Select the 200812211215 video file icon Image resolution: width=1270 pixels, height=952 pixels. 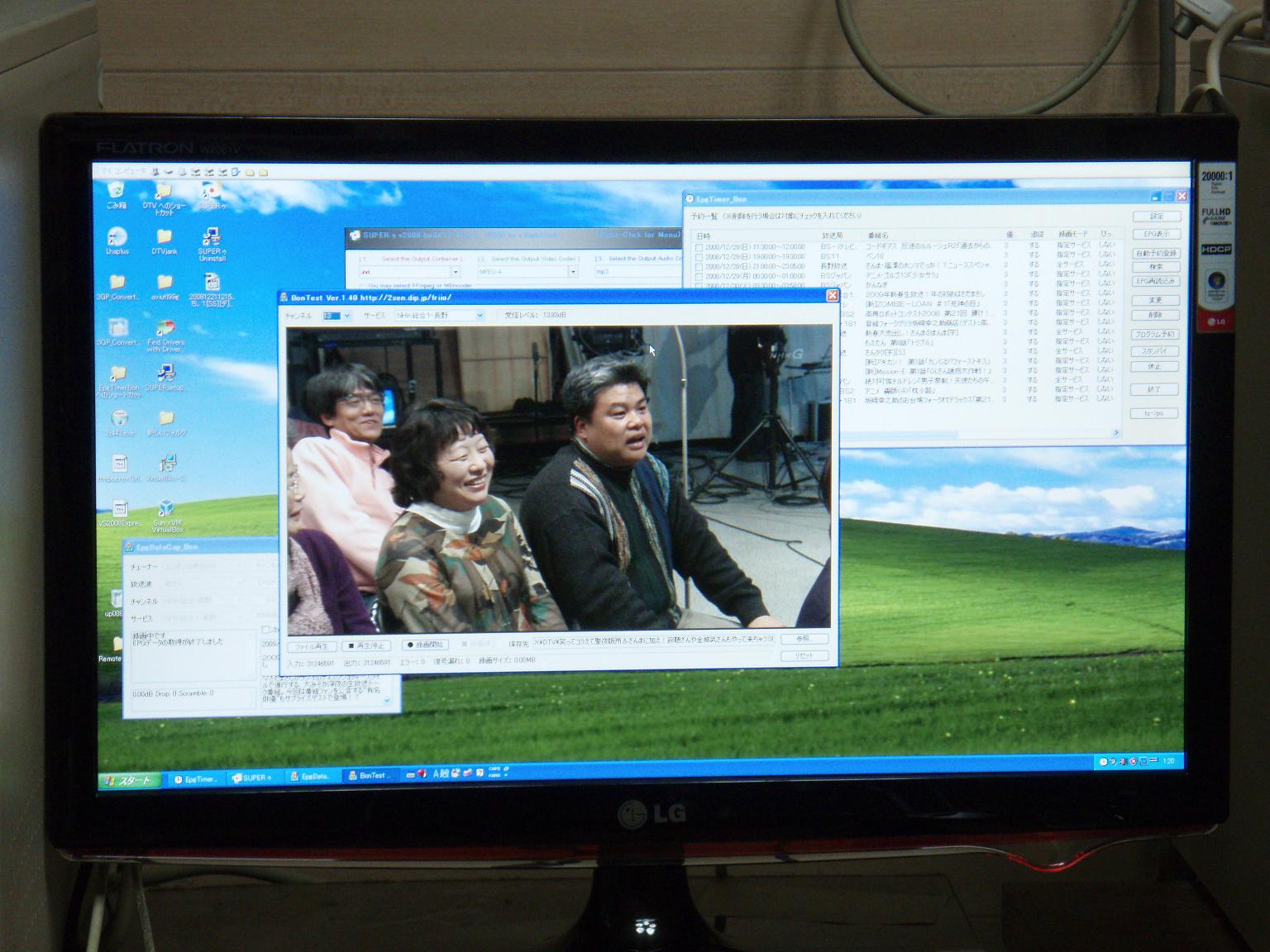[x=212, y=290]
